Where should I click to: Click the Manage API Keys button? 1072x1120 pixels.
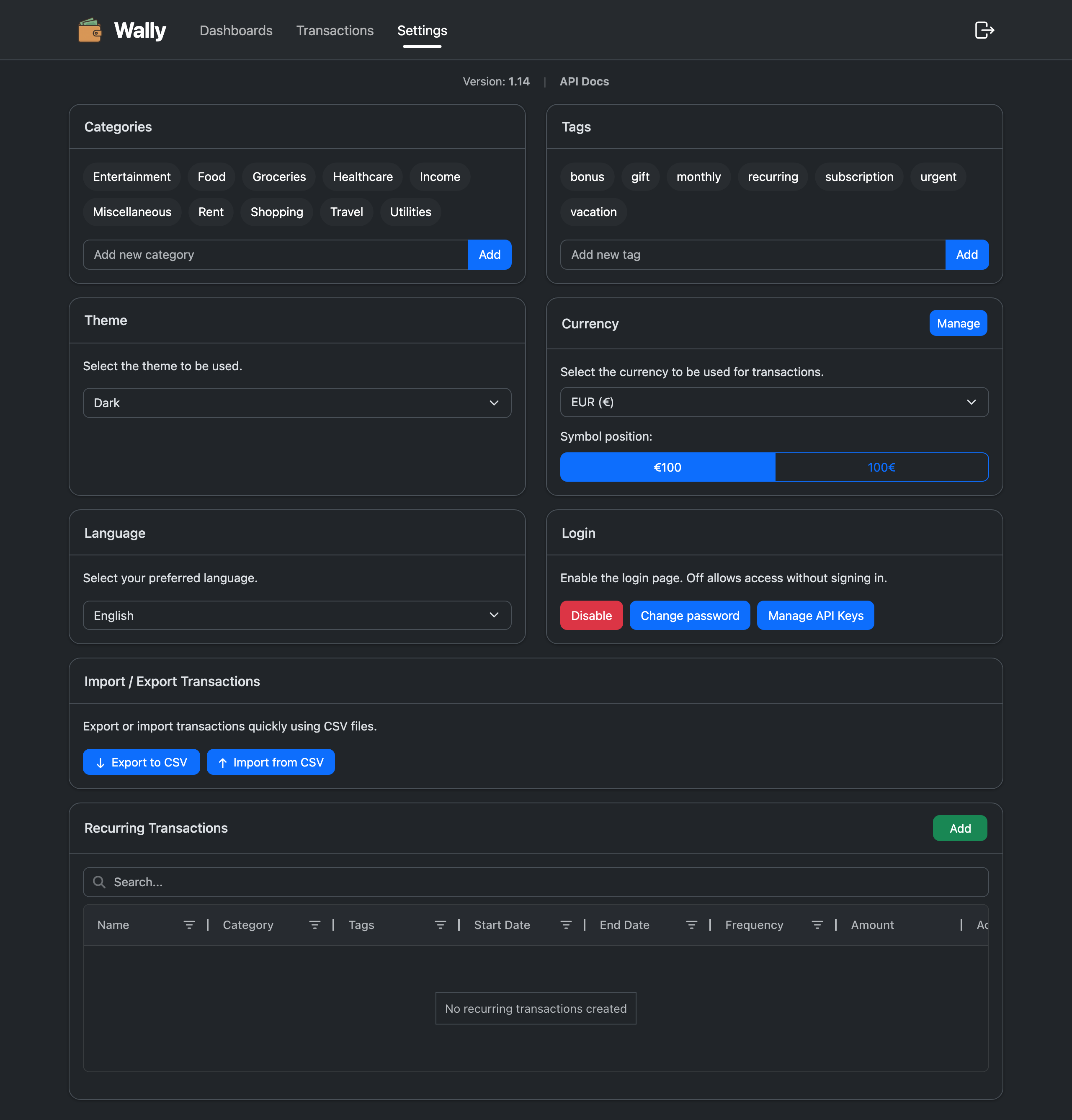(815, 615)
